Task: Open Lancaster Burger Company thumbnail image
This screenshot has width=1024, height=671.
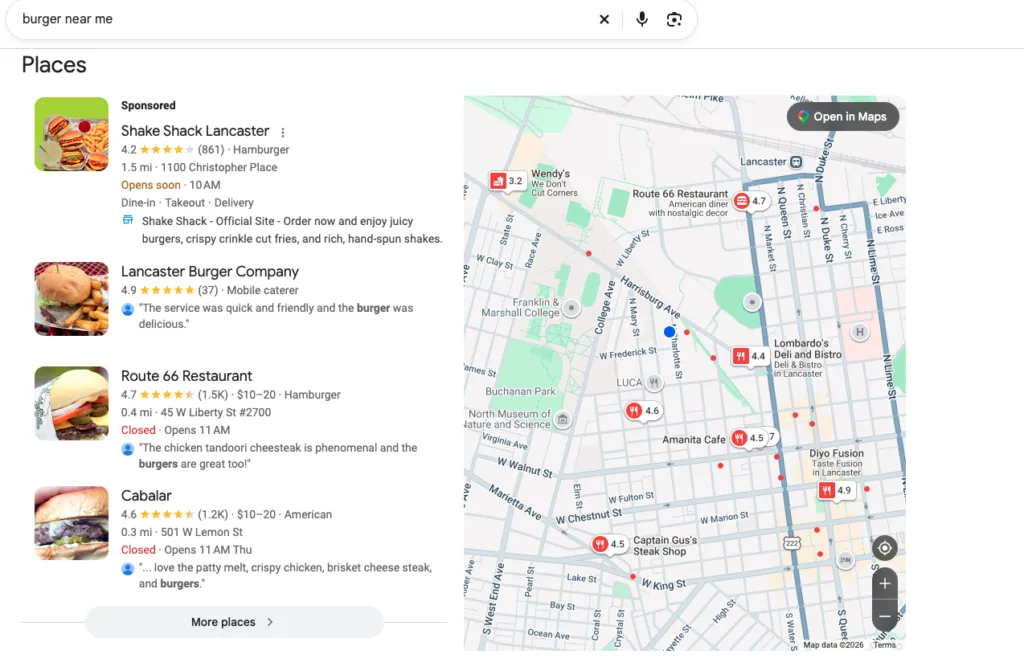Action: point(72,299)
